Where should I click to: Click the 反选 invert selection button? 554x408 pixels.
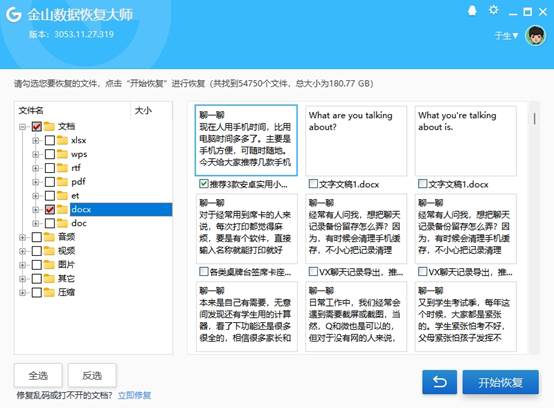click(92, 376)
